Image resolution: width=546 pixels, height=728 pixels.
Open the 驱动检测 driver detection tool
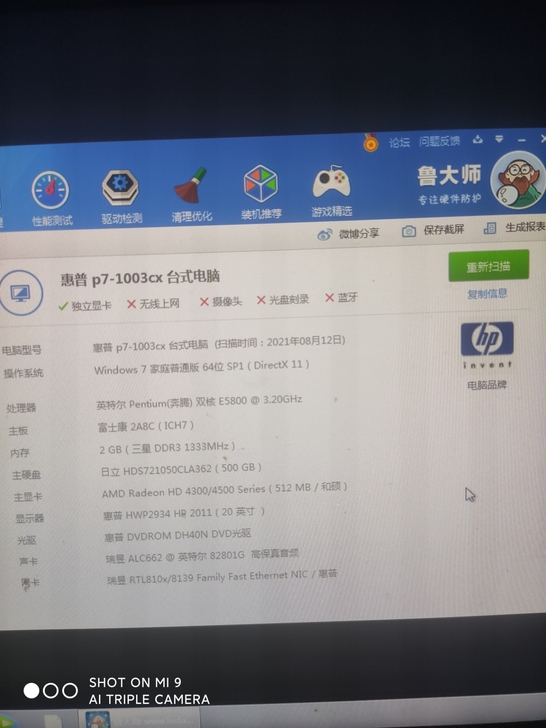click(x=121, y=197)
